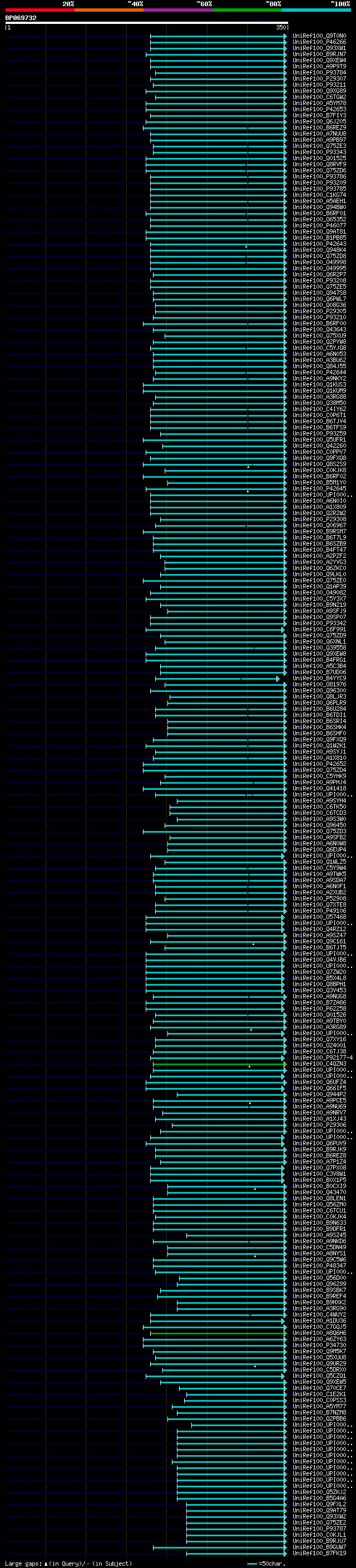The image size is (356, 1568).
Task: Select the UniRef100_B6SHK4 label
Action: (319, 727)
